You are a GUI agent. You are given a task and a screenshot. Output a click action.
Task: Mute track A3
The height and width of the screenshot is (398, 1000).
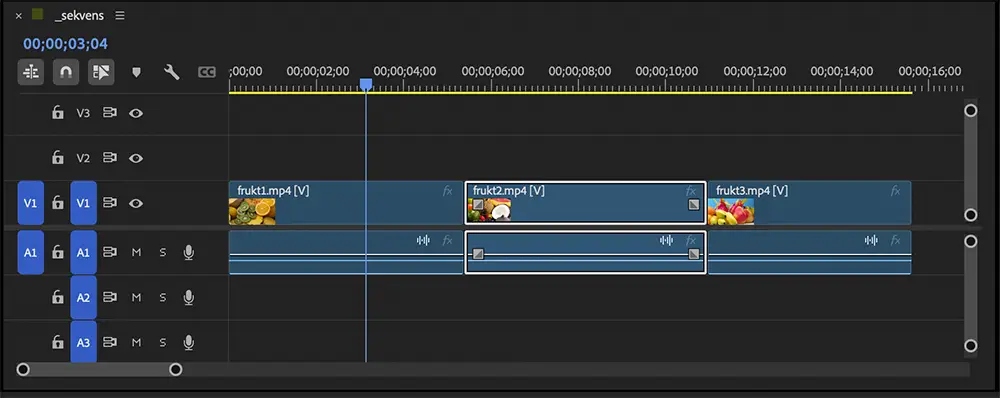tap(136, 343)
